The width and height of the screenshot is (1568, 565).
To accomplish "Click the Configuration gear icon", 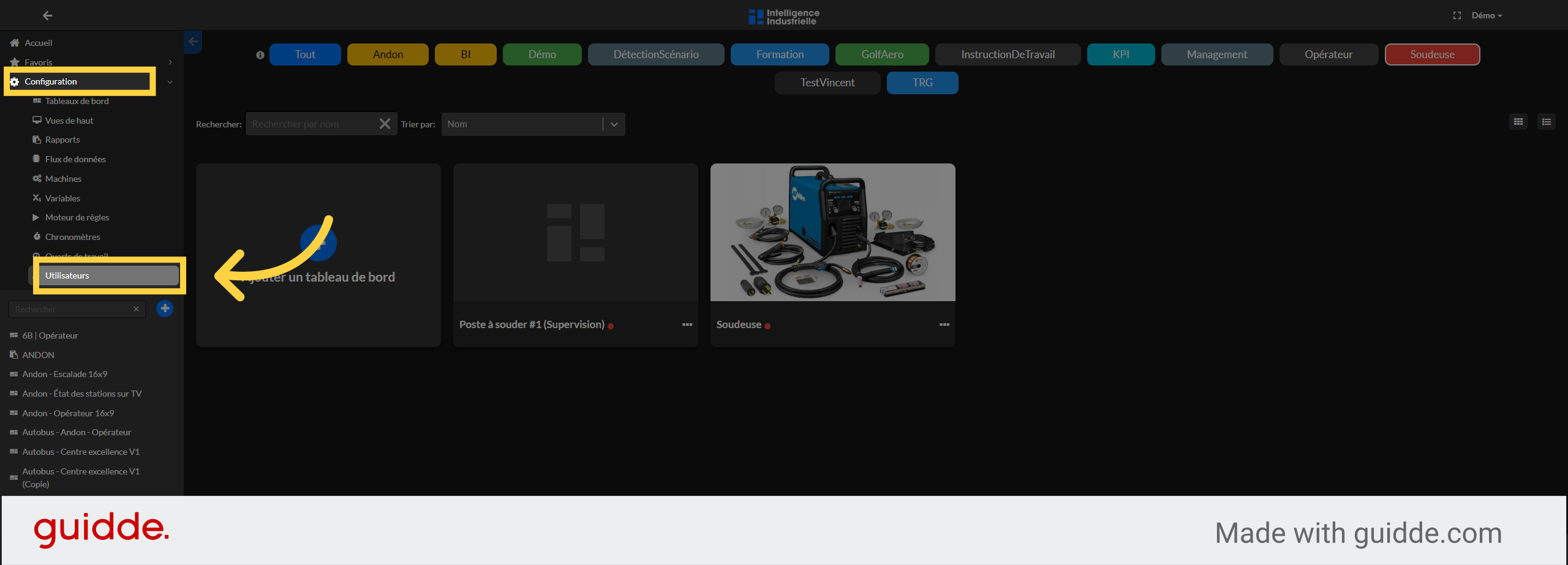I will point(14,81).
